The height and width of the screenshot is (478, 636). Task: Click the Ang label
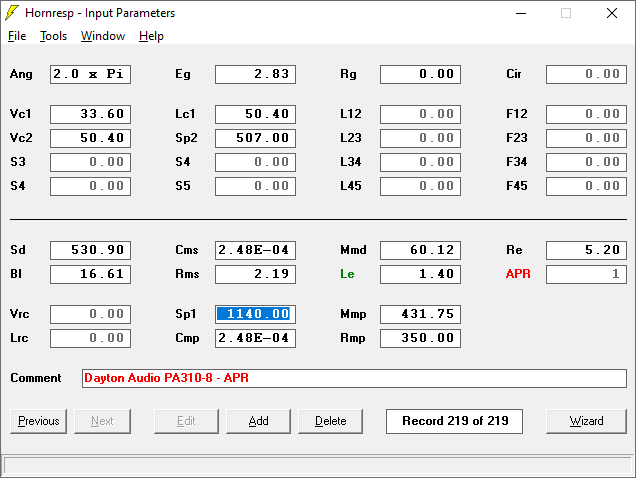coord(21,74)
